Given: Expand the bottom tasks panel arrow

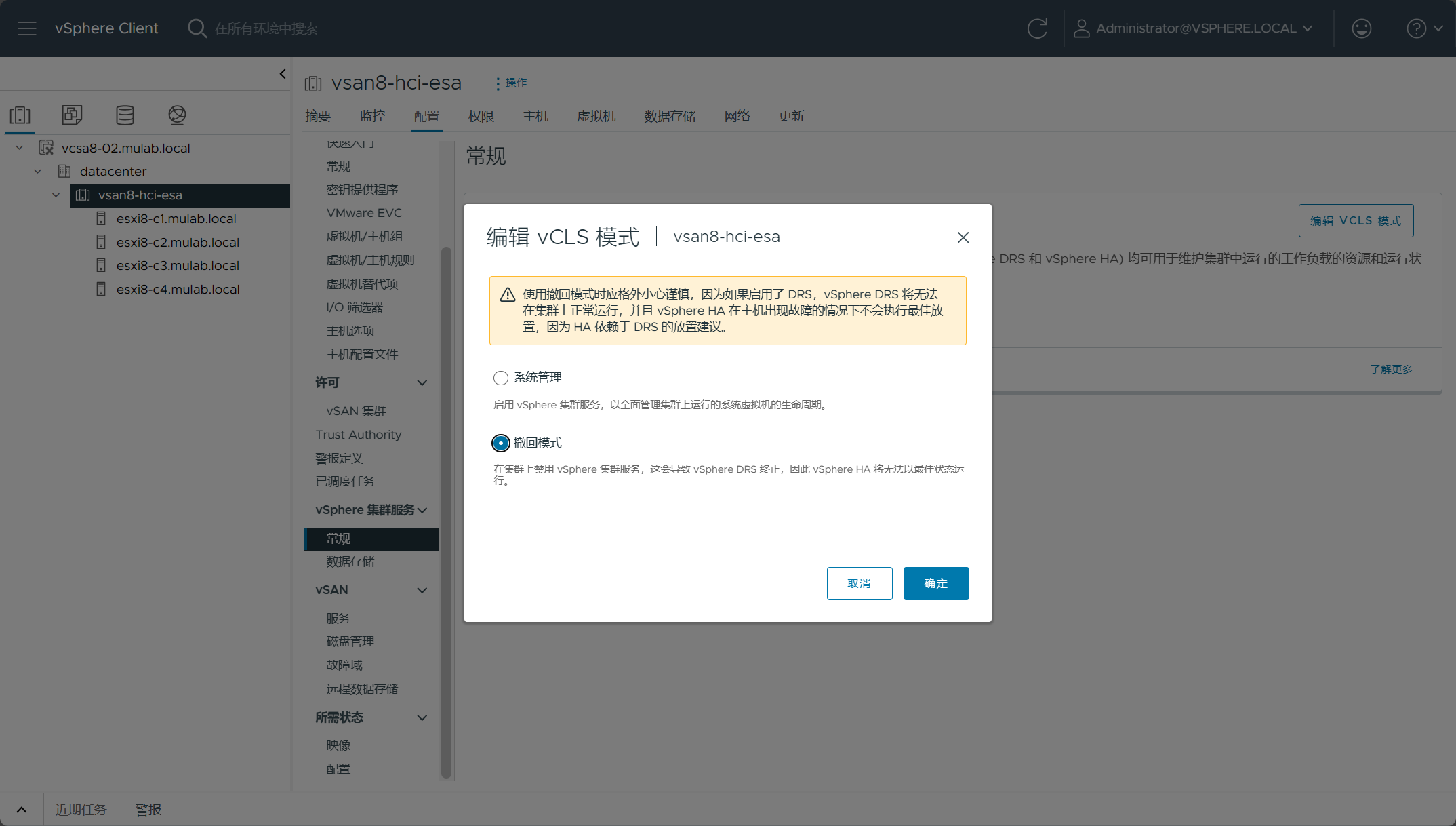Looking at the screenshot, I should [22, 810].
